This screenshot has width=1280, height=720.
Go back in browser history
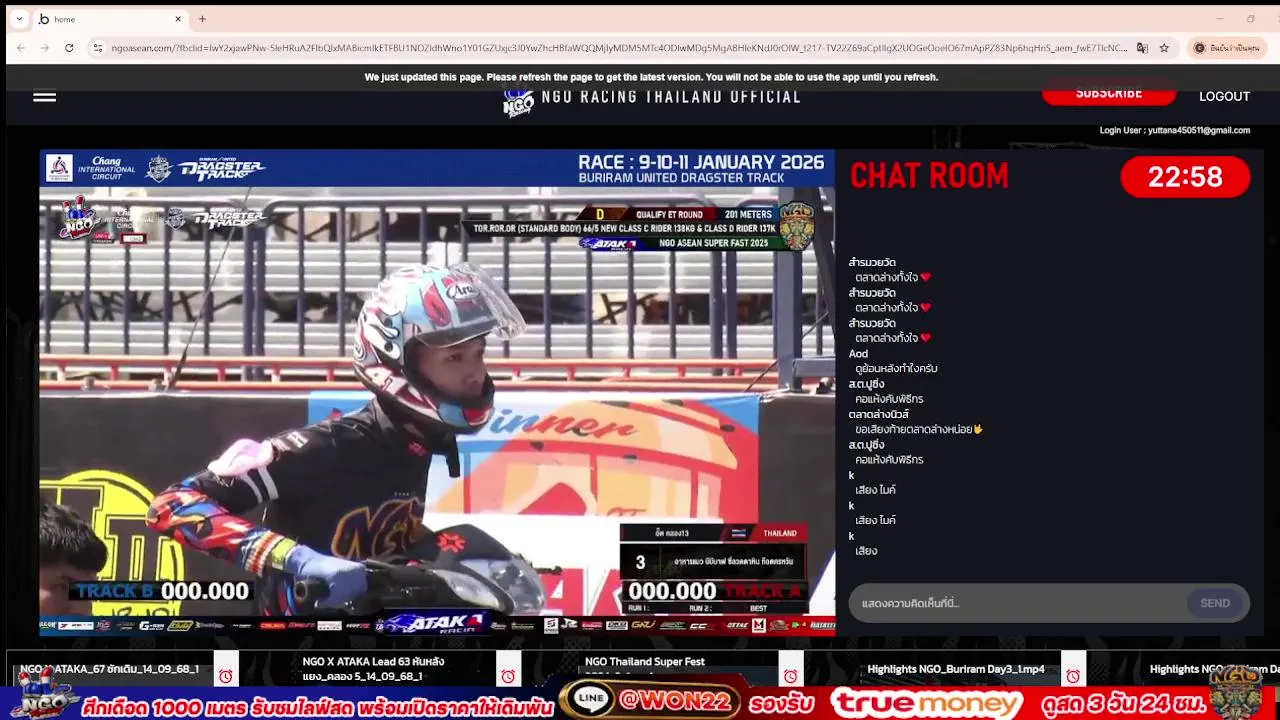click(x=21, y=48)
